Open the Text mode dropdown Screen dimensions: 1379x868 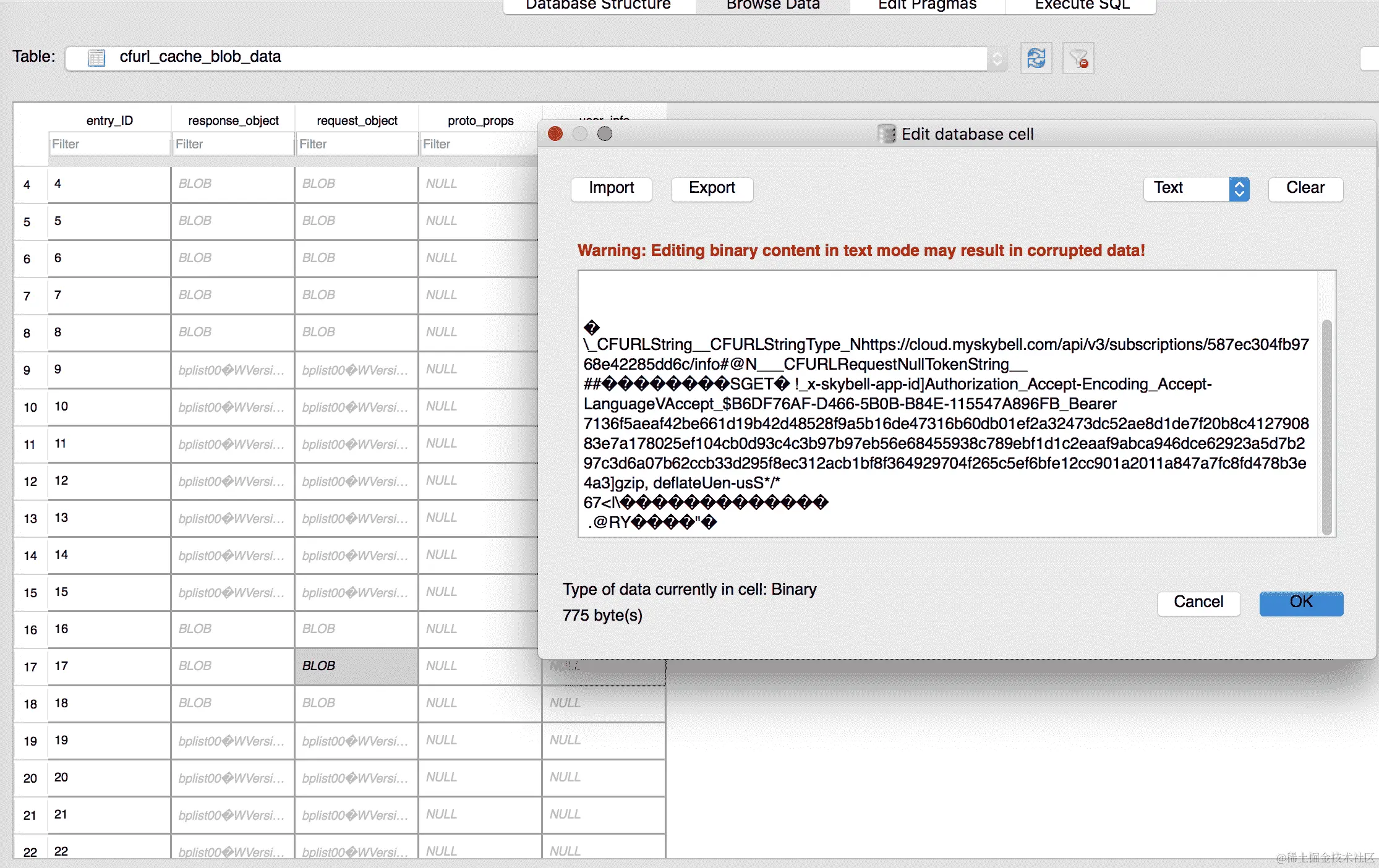point(1196,189)
